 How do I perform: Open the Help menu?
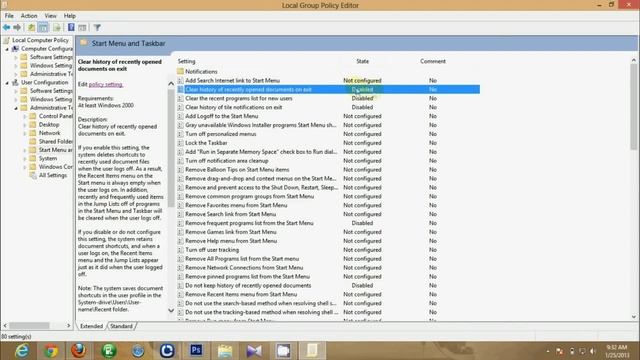[70, 16]
